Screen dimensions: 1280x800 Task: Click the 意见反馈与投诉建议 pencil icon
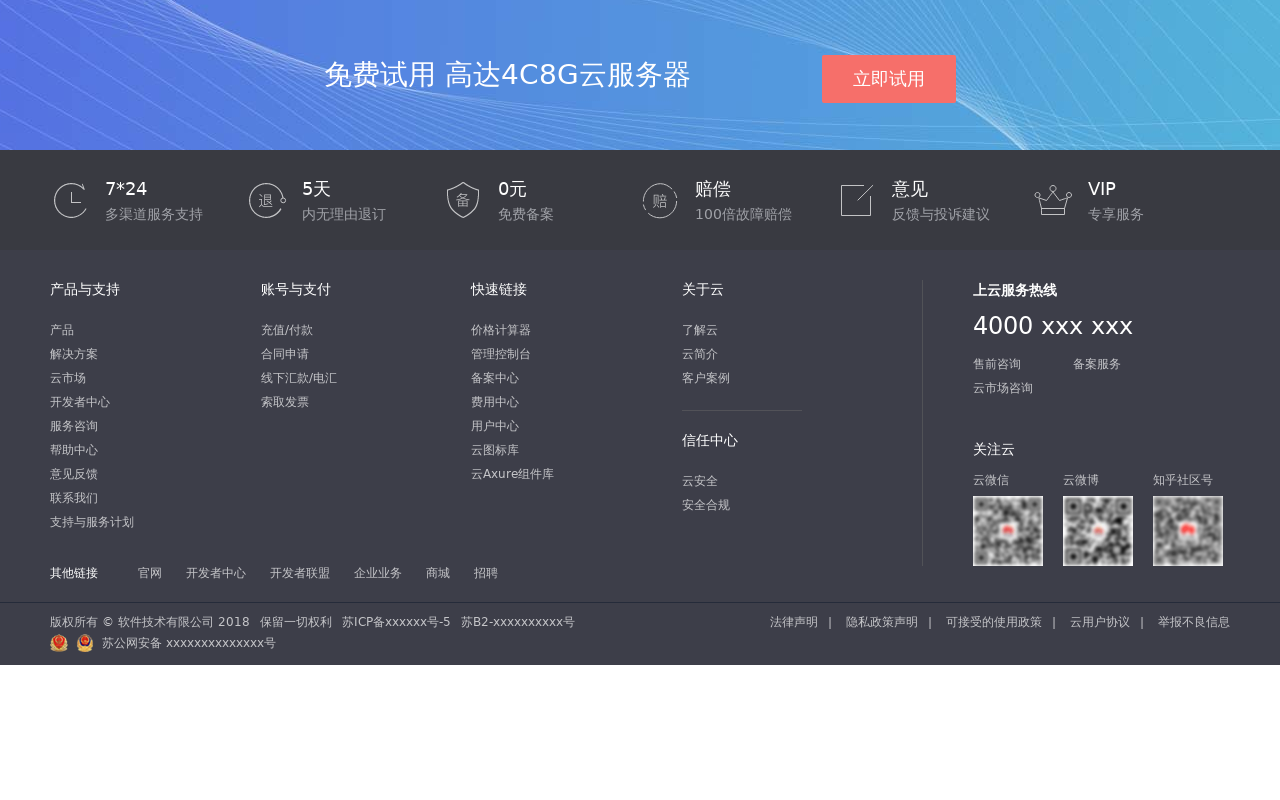[x=855, y=199]
